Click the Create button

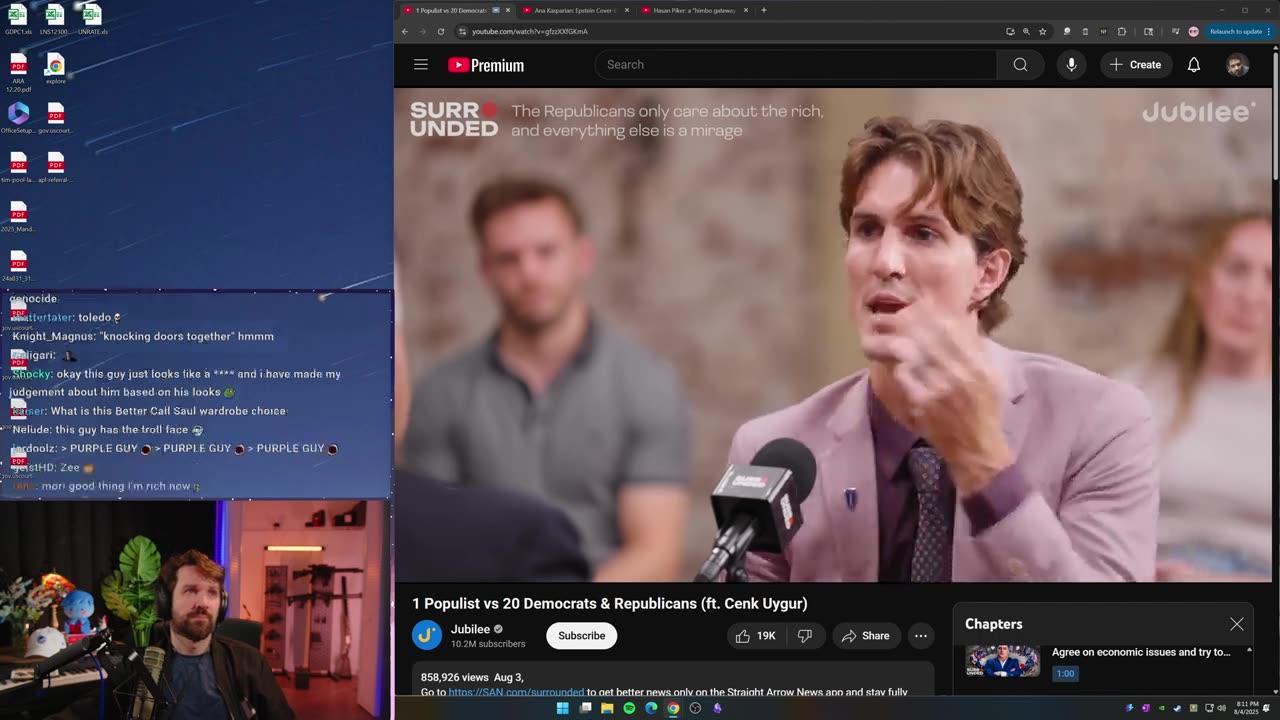tap(1135, 65)
